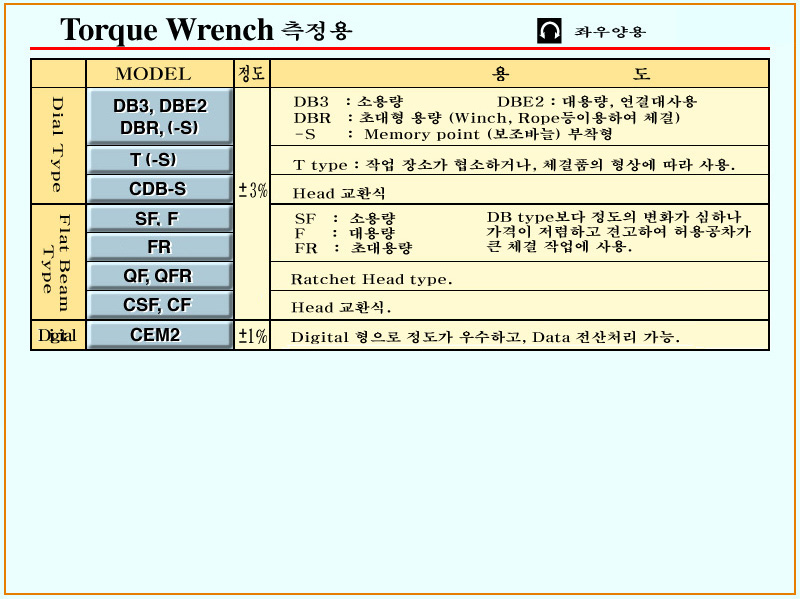800x599 pixels.
Task: Click the Dial Type category cell
Action: pyautogui.click(x=58, y=146)
